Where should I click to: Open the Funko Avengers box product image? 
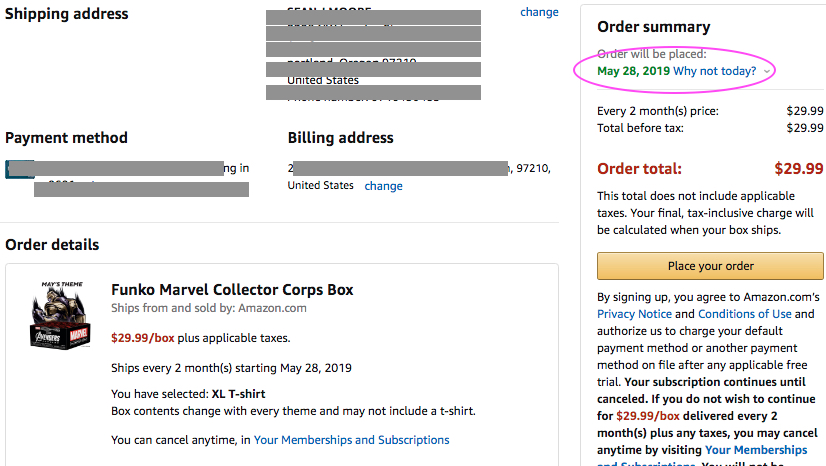pos(61,315)
